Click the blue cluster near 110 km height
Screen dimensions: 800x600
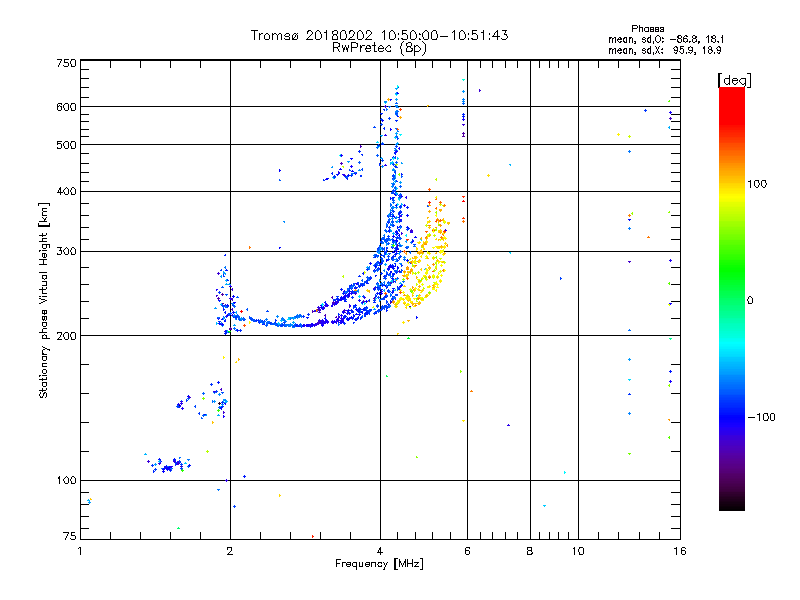168,464
